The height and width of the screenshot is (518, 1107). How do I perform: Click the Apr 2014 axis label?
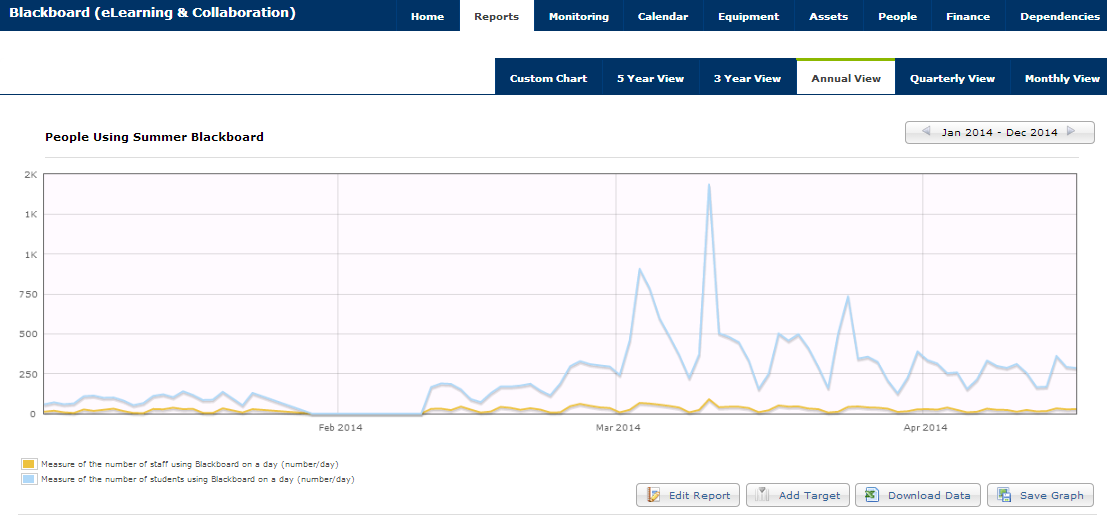point(925,427)
